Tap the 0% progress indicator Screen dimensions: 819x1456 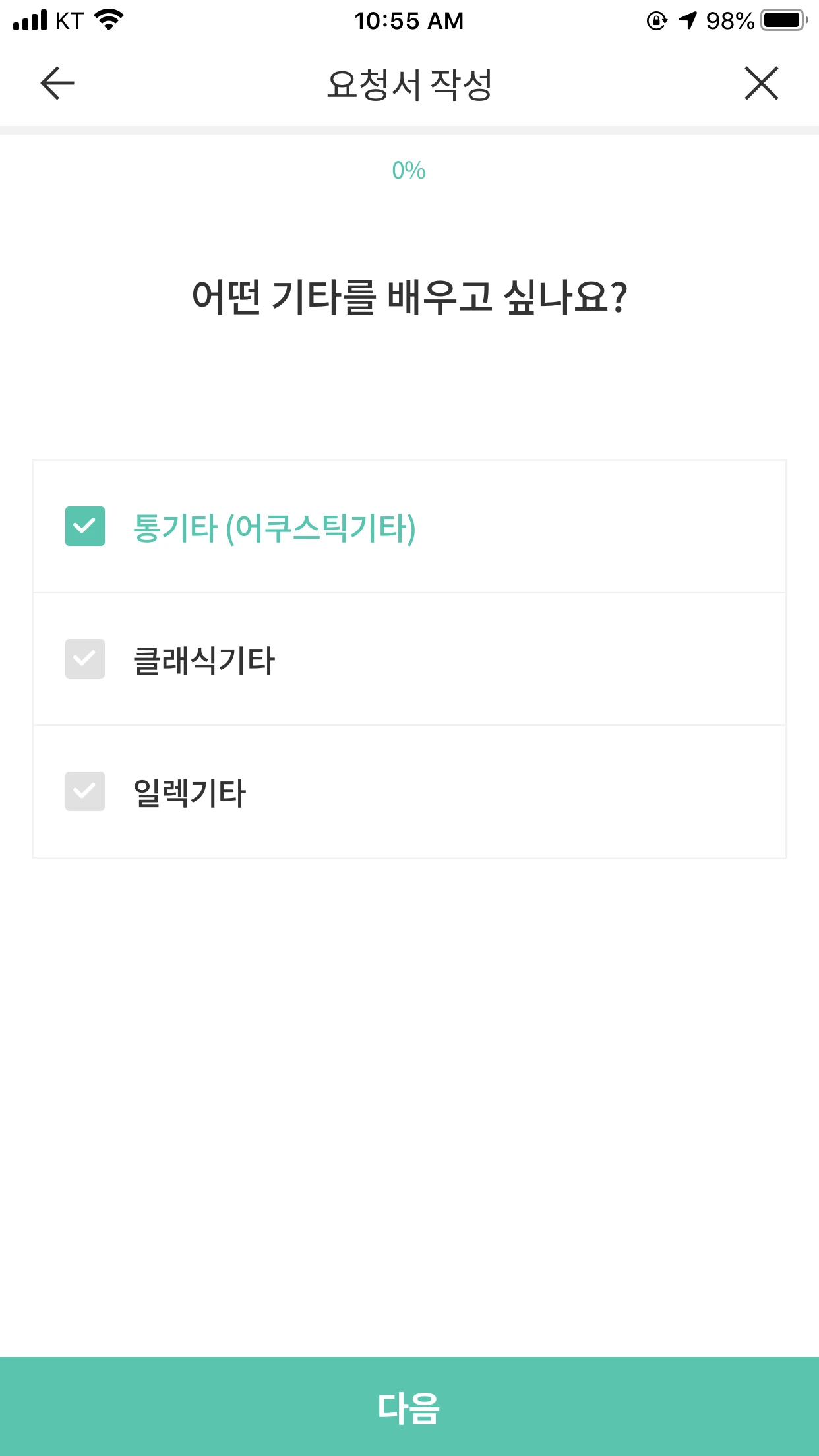point(409,171)
